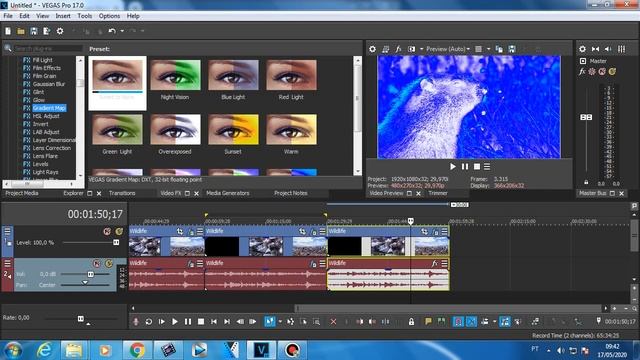The height and width of the screenshot is (360, 640).
Task: Save the project with the floppy disk icon
Action: (34, 31)
